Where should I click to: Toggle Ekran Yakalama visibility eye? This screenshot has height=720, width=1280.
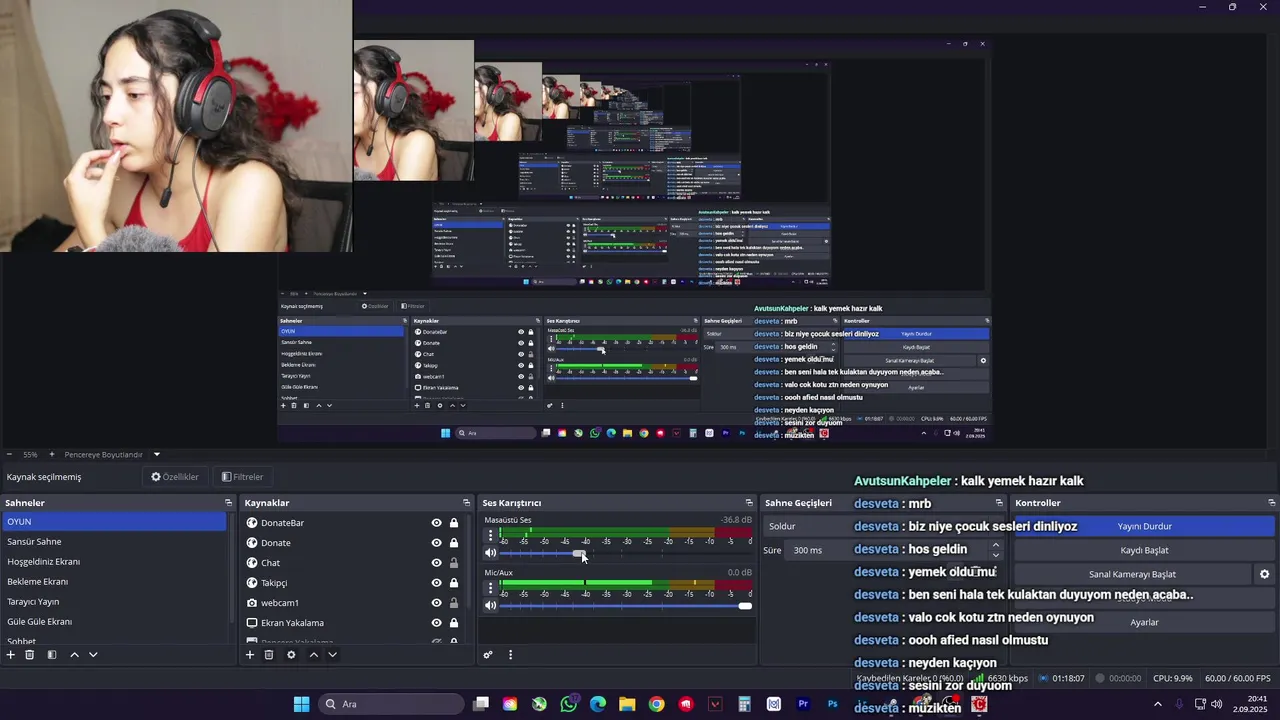click(436, 623)
